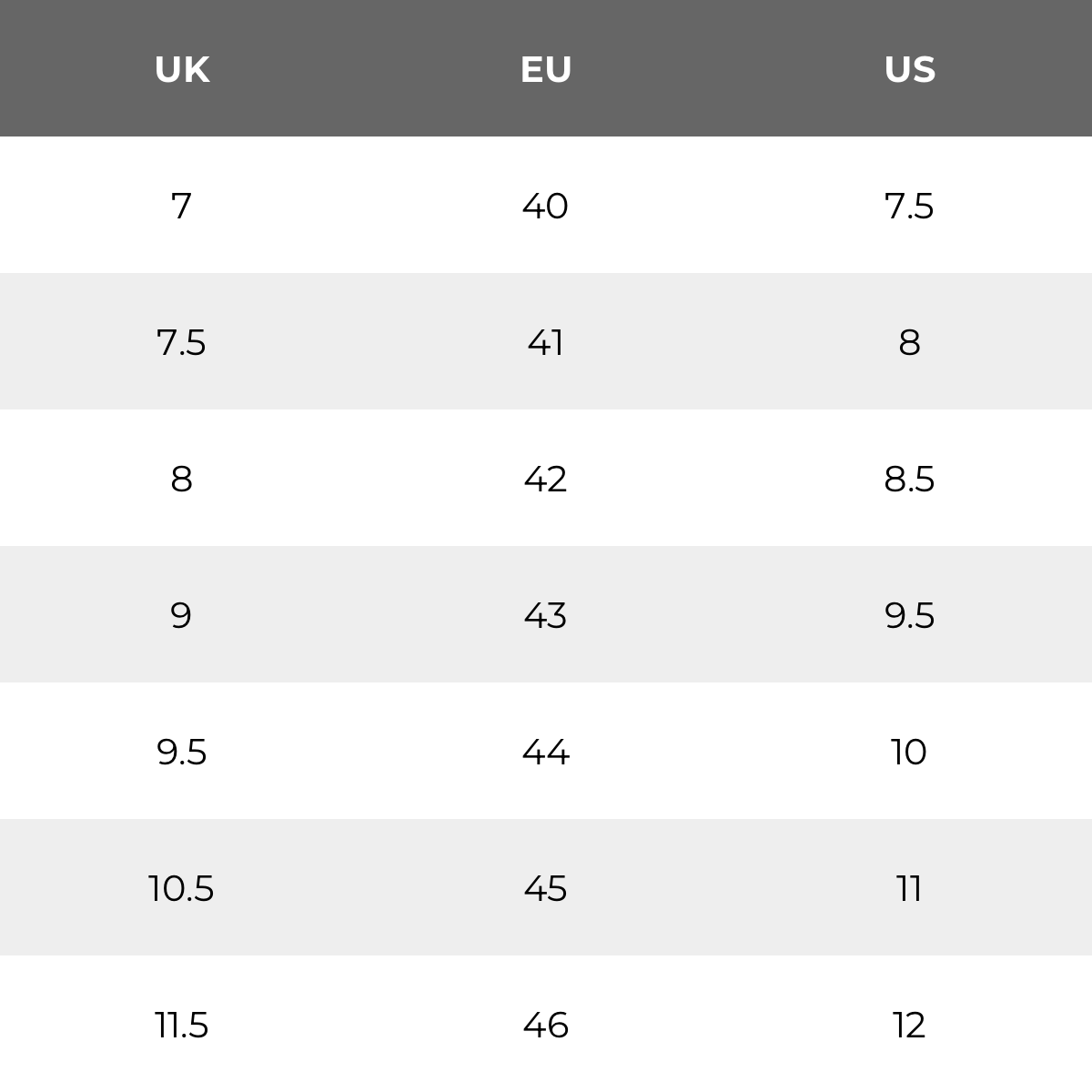
Task: Select UK size 7 cell
Action: [181, 206]
